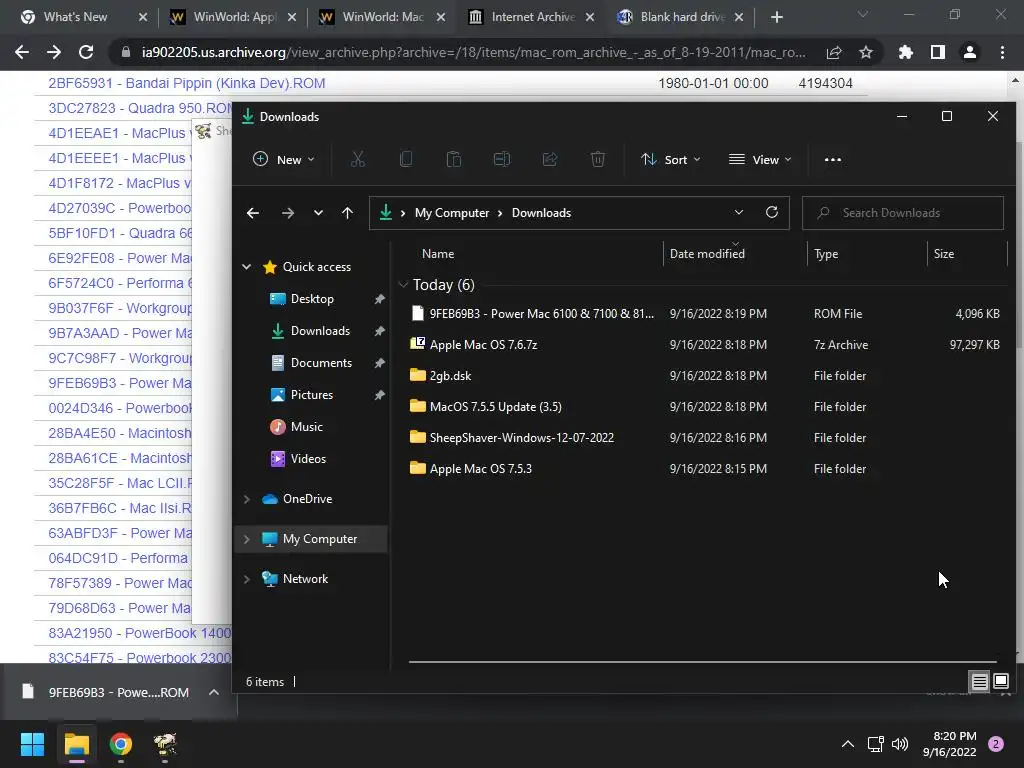This screenshot has width=1024, height=768.
Task: Switch to large thumbnails view icon in status bar
Action: 1000,682
